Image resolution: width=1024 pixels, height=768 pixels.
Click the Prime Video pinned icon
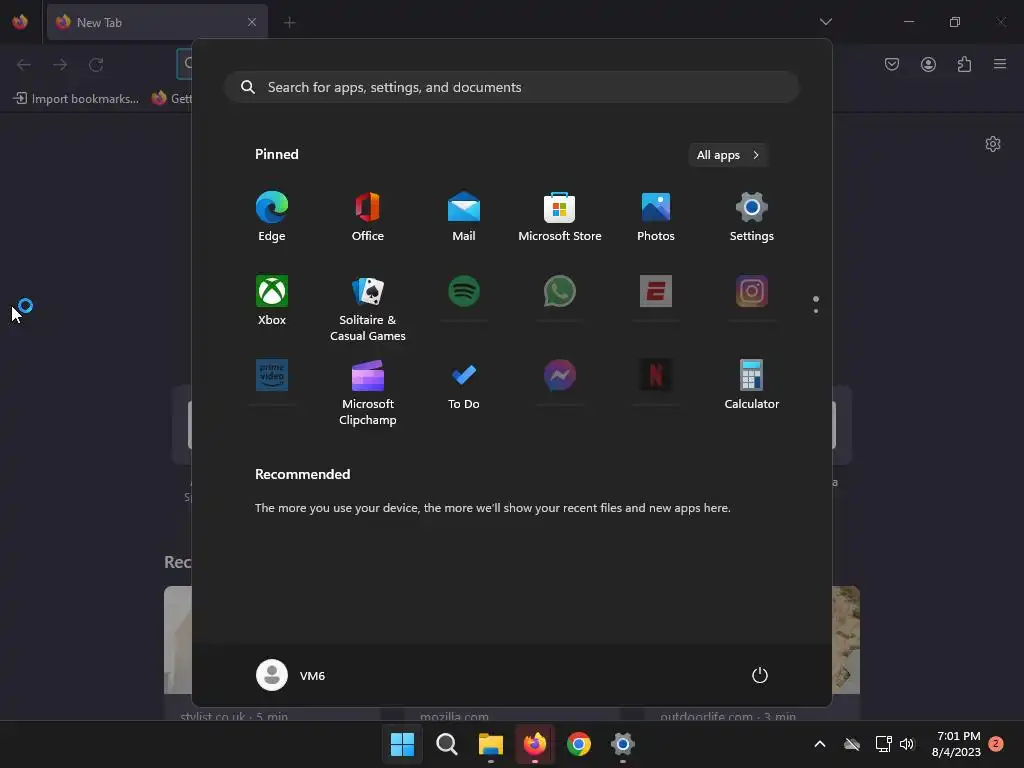pos(272,375)
